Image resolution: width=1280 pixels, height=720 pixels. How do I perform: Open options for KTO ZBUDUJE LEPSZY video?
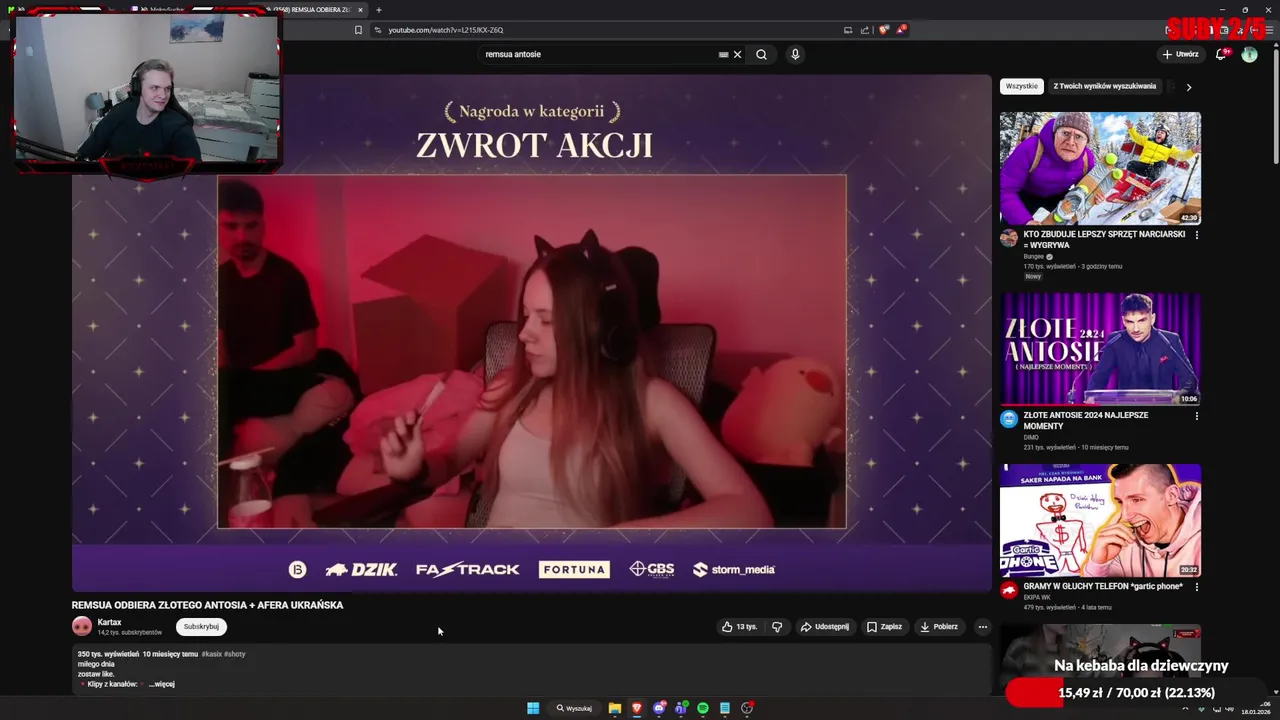[x=1196, y=235]
